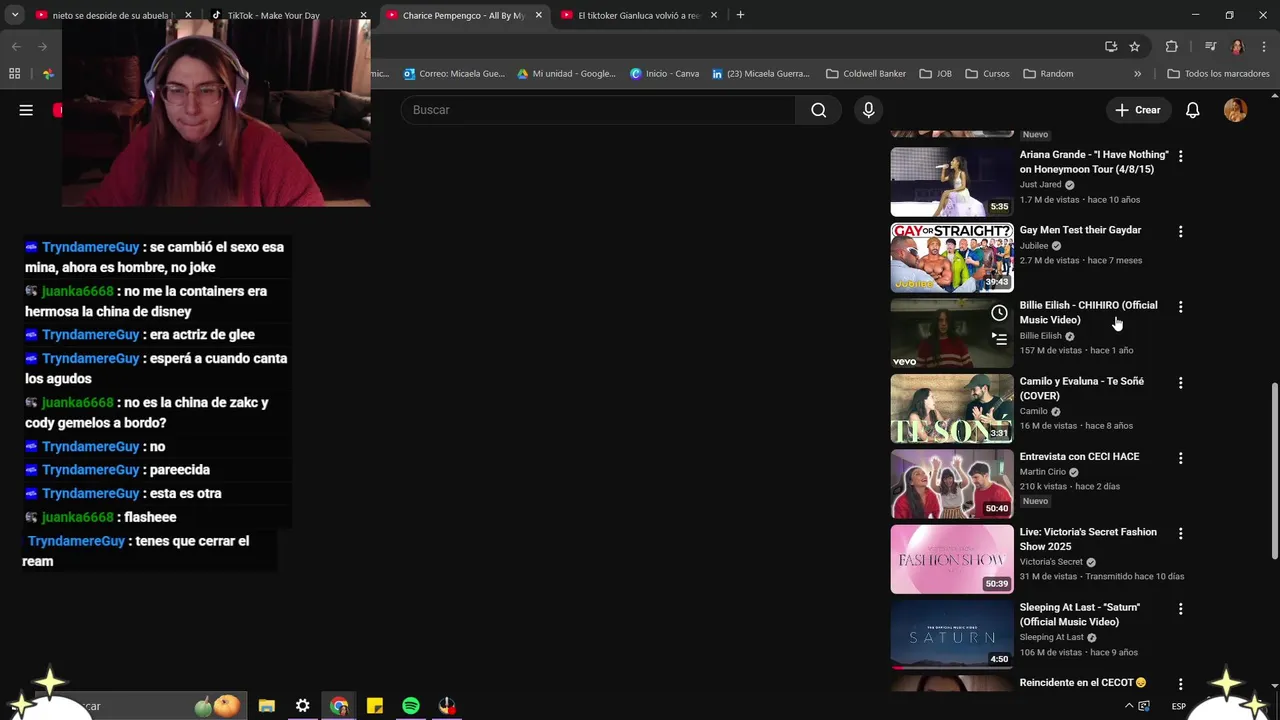Click title 'Sleeping At Last - Saturn'
Screen dimensions: 1280x720
point(1079,614)
